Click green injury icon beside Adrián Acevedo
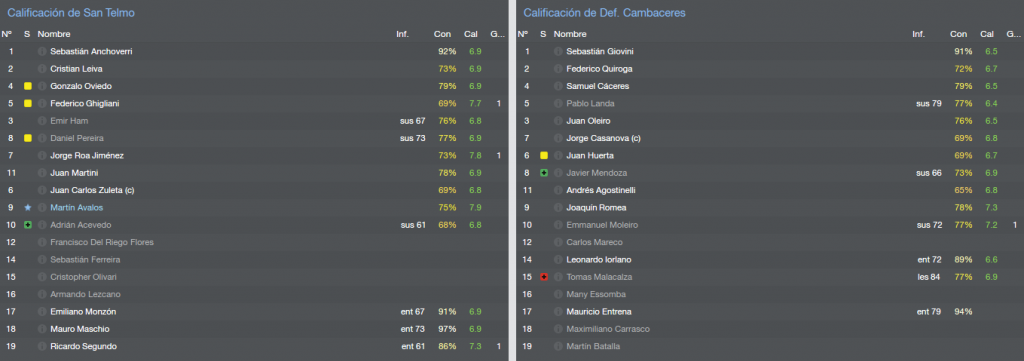This screenshot has width=1024, height=361. click(27, 225)
